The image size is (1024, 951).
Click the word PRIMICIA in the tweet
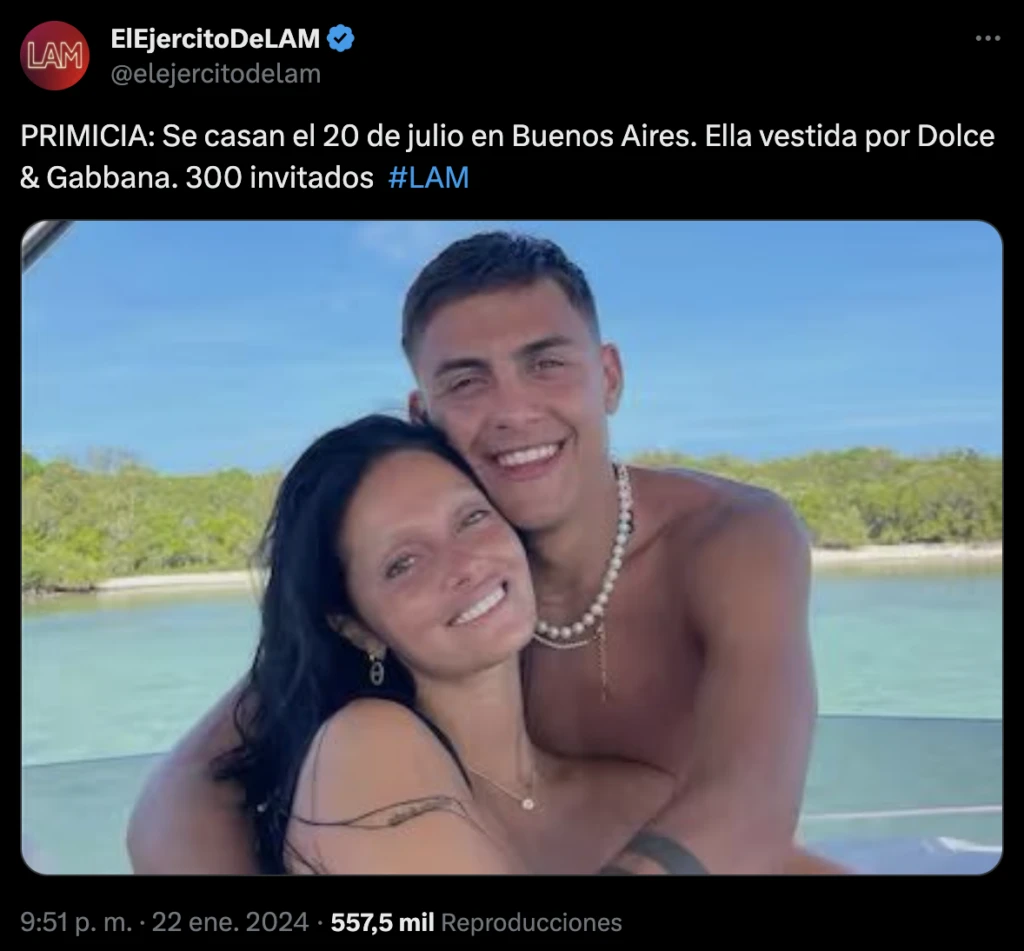(x=88, y=136)
